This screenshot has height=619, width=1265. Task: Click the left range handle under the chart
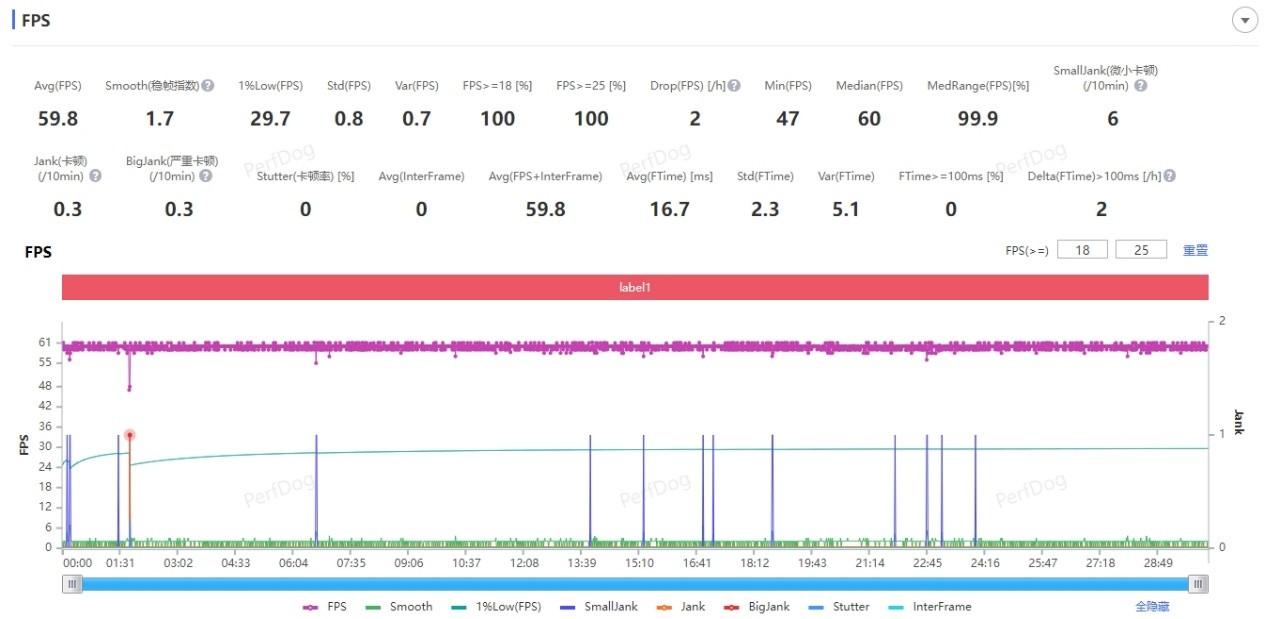coord(72,584)
